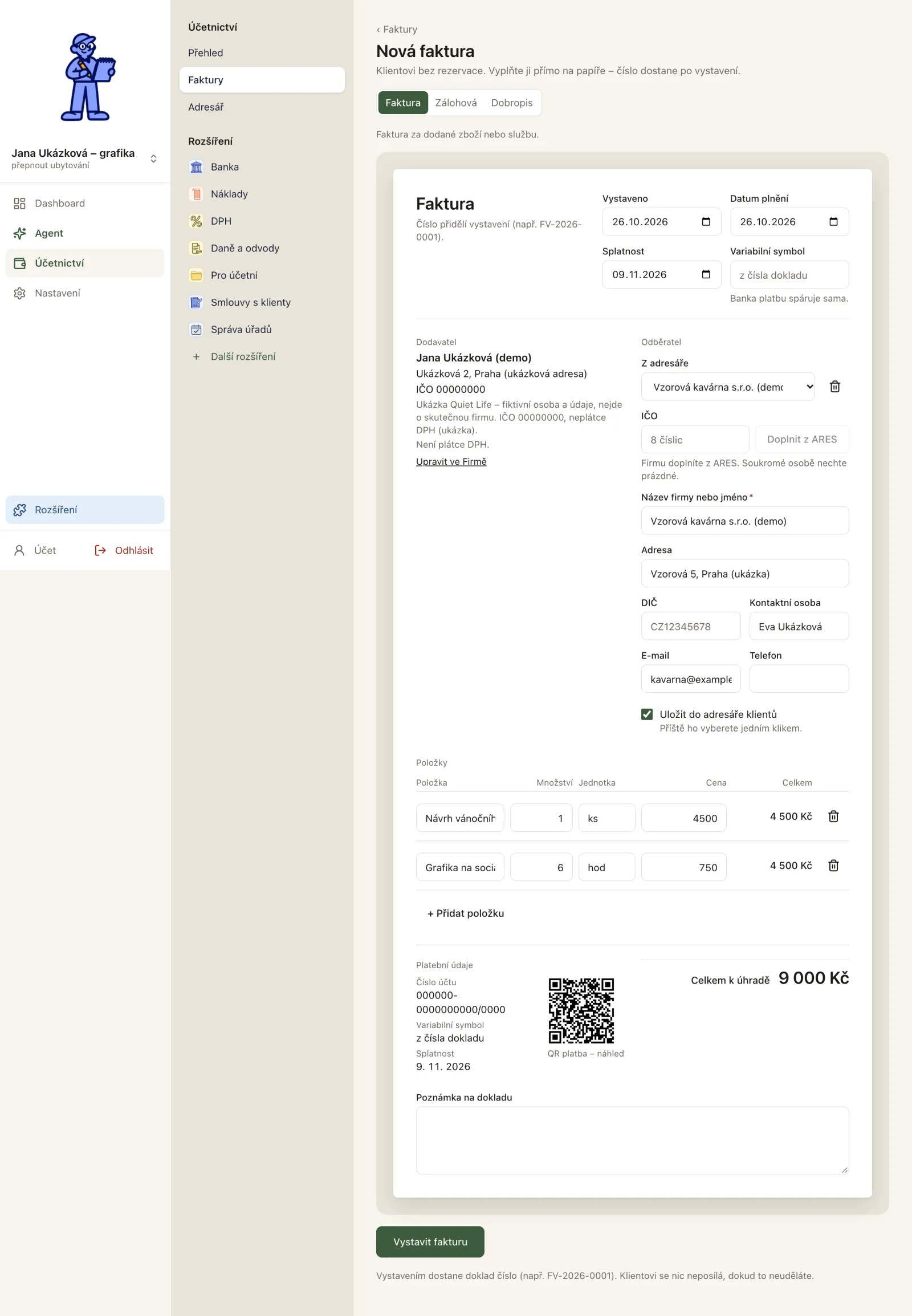
Task: Delete the Grafika na sociální item row
Action: point(834,866)
